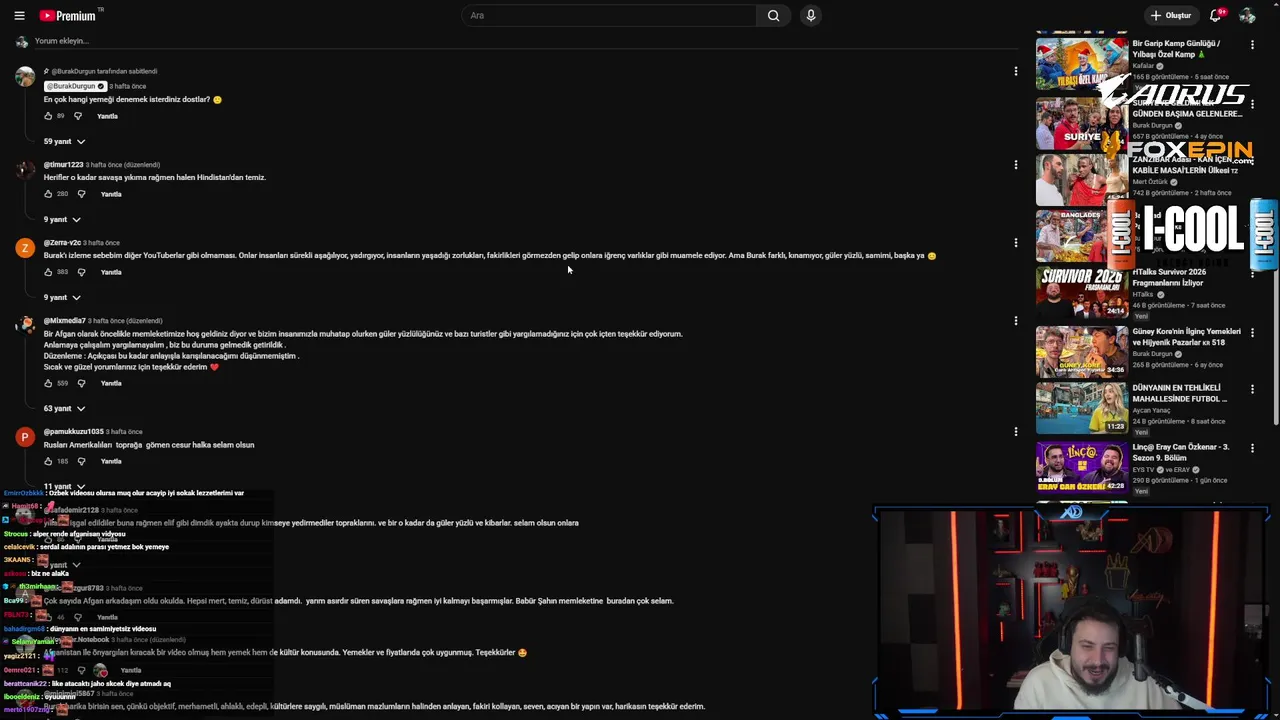Click Oluştur create button
This screenshot has width=1280, height=720.
[x=1170, y=15]
